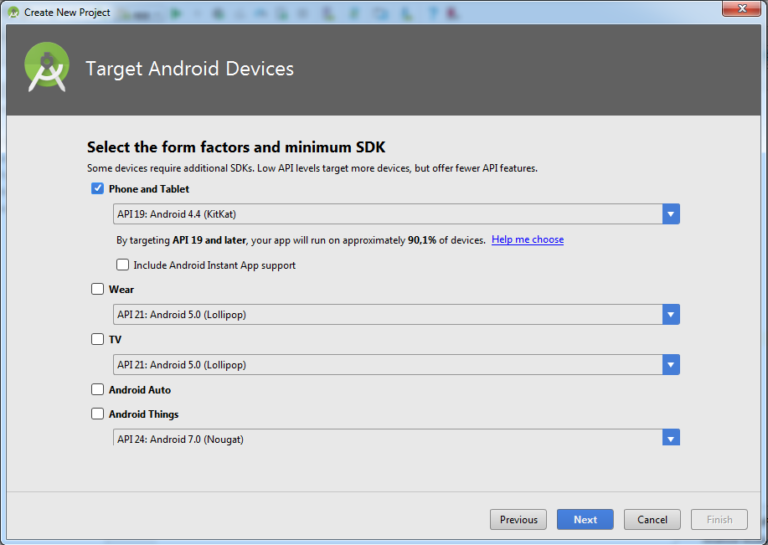Image resolution: width=768 pixels, height=545 pixels.
Task: Click the greyed-out Finish button
Action: 719,519
